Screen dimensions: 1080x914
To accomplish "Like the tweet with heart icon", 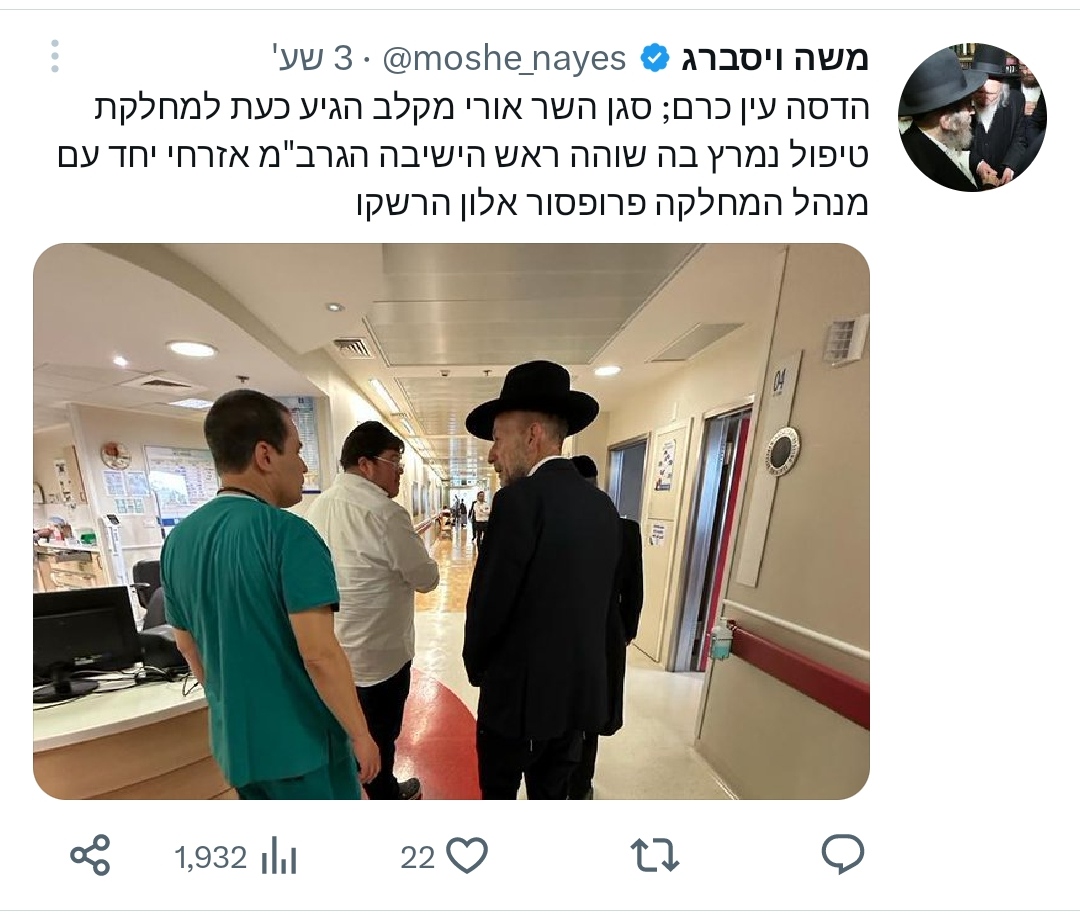I will pyautogui.click(x=467, y=855).
